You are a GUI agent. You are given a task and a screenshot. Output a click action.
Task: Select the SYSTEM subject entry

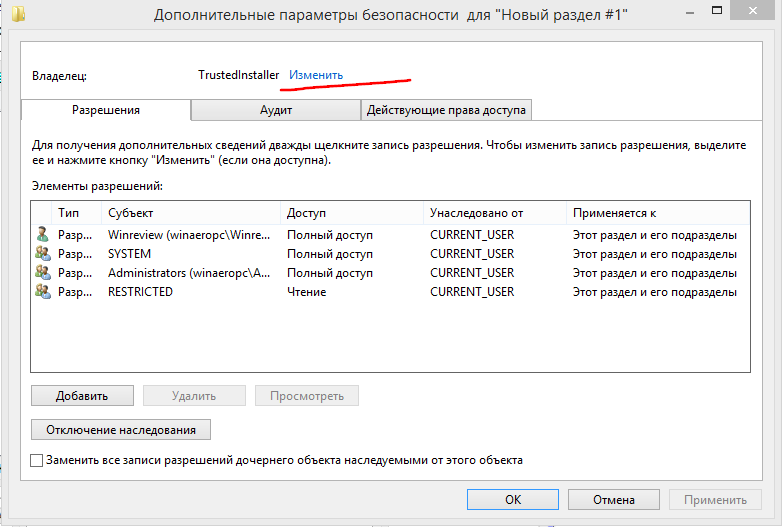[129, 254]
